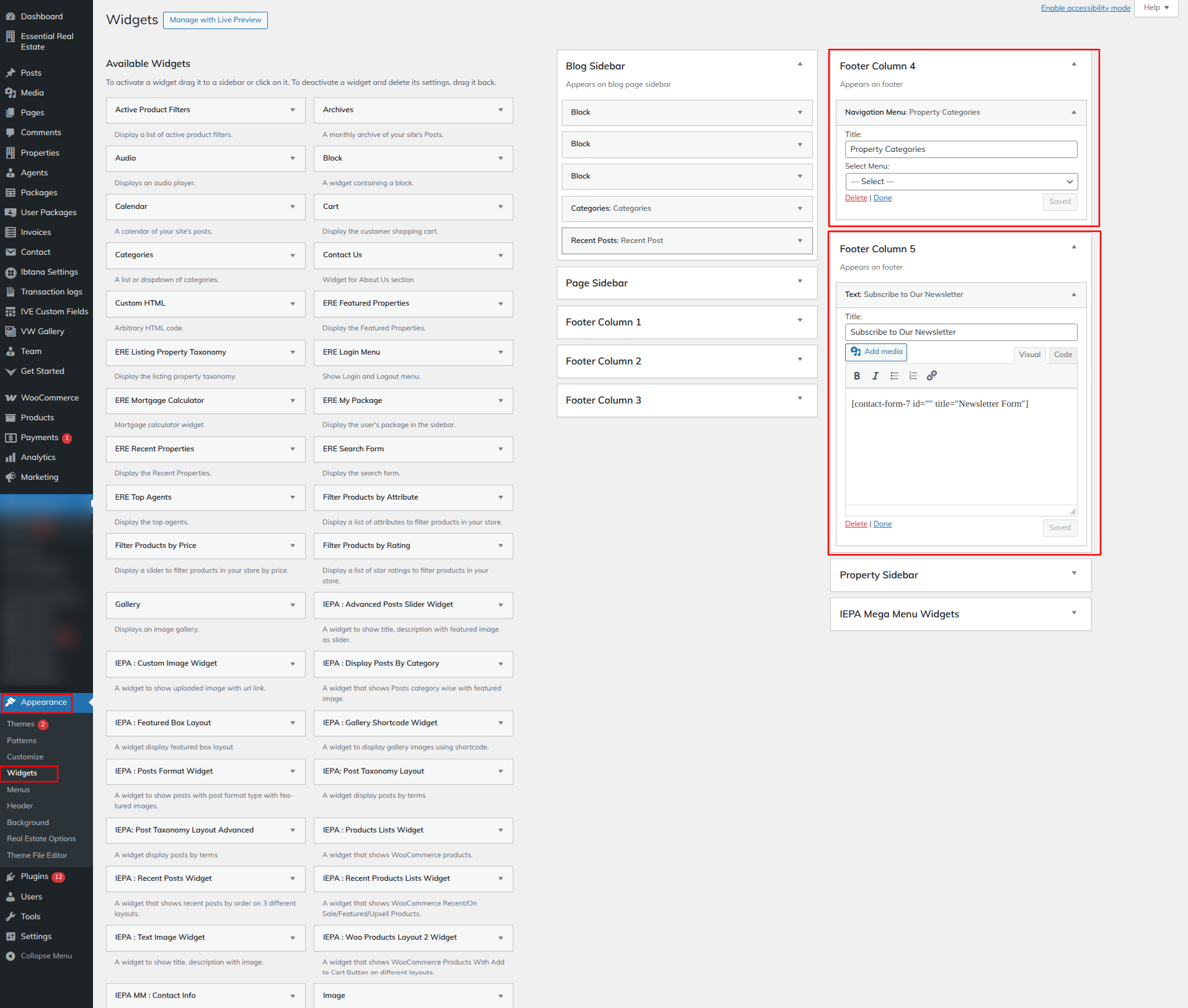Screen dimensions: 1188x1008
Task: Collapse the Footer Column 4 panel
Action: [x=1074, y=64]
